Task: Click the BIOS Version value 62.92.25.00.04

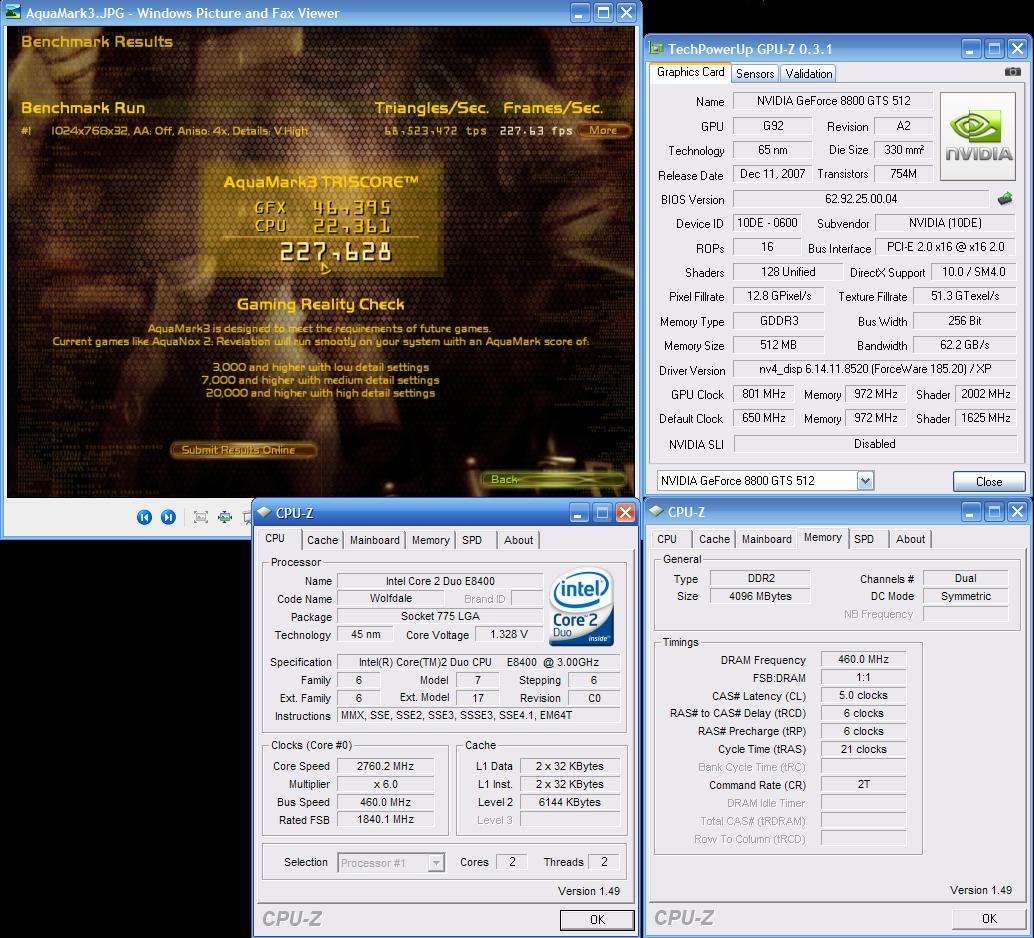Action: coord(861,199)
